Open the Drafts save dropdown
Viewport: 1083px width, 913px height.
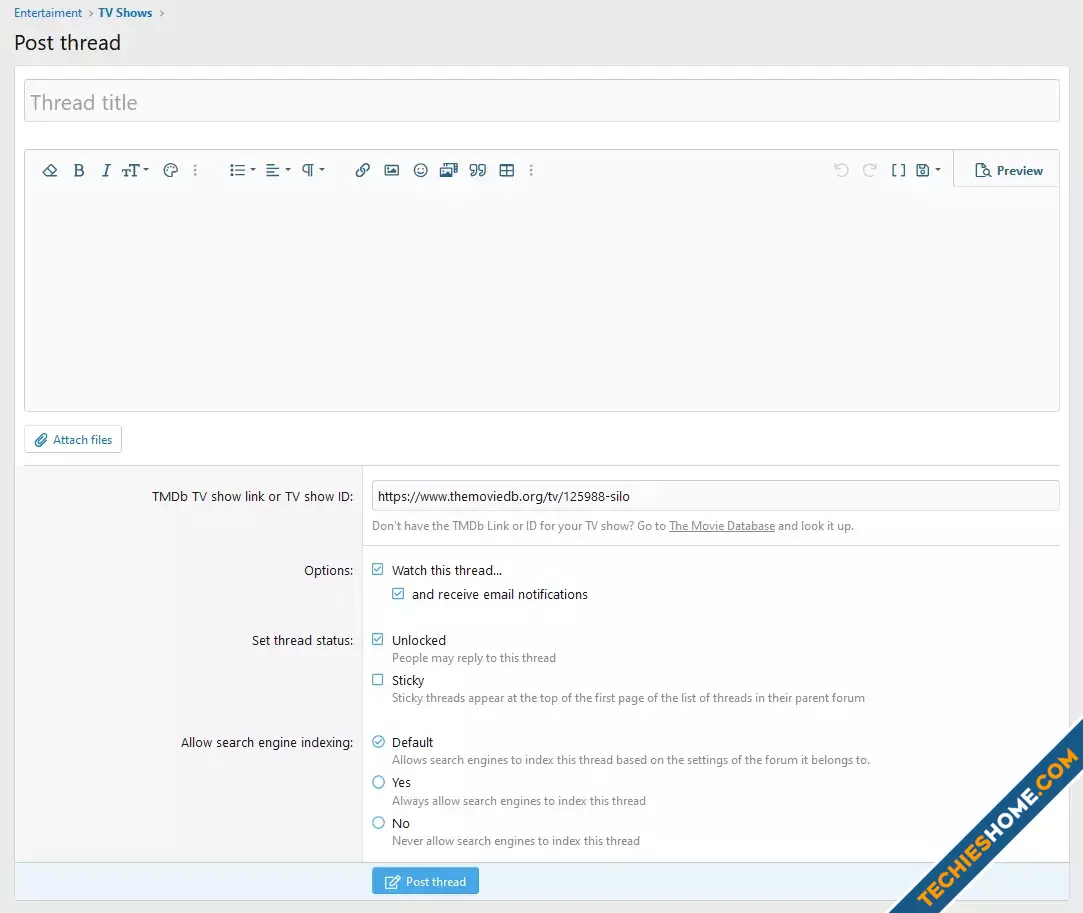928,171
